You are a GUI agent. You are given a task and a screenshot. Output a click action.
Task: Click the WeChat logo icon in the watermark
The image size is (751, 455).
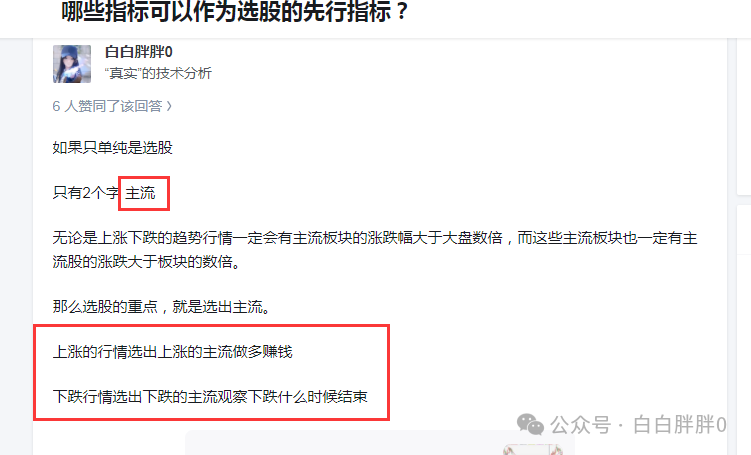point(530,424)
